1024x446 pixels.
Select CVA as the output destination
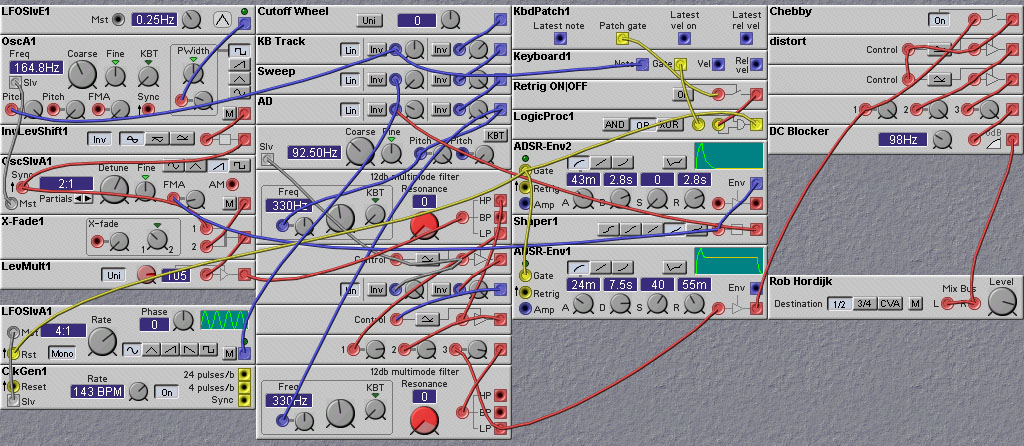890,304
